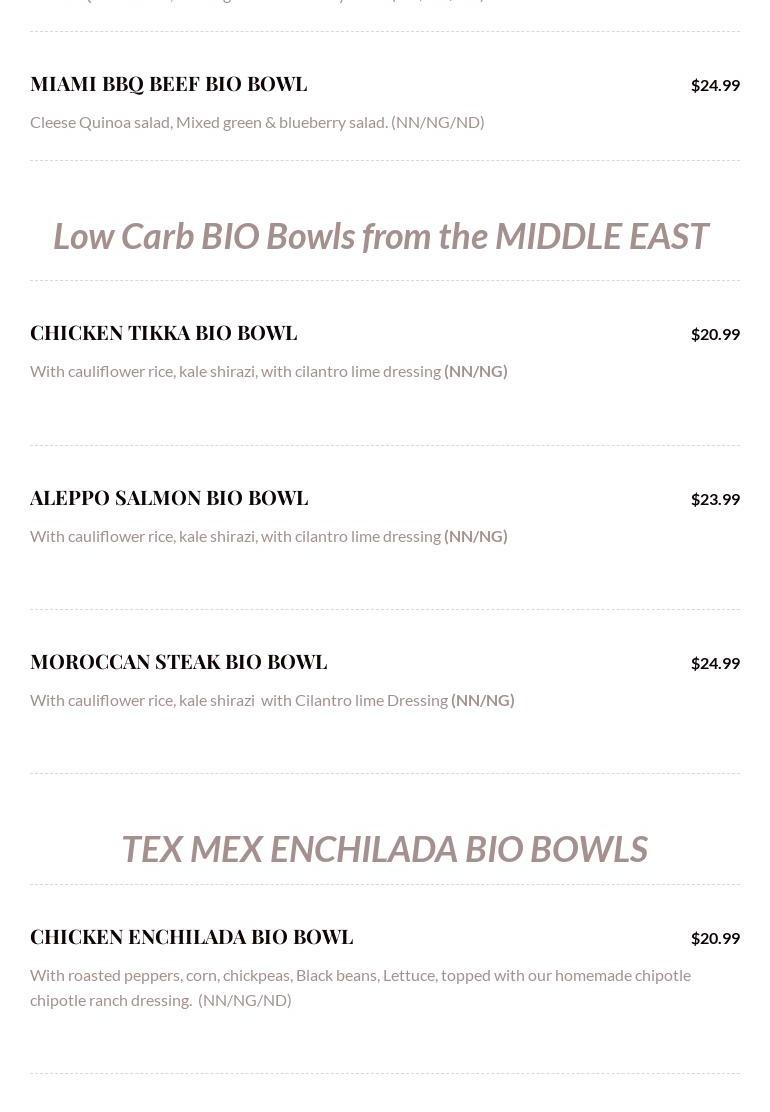Click the Chicken Tikka bowl description text
The image size is (770, 1112).
tap(235, 371)
